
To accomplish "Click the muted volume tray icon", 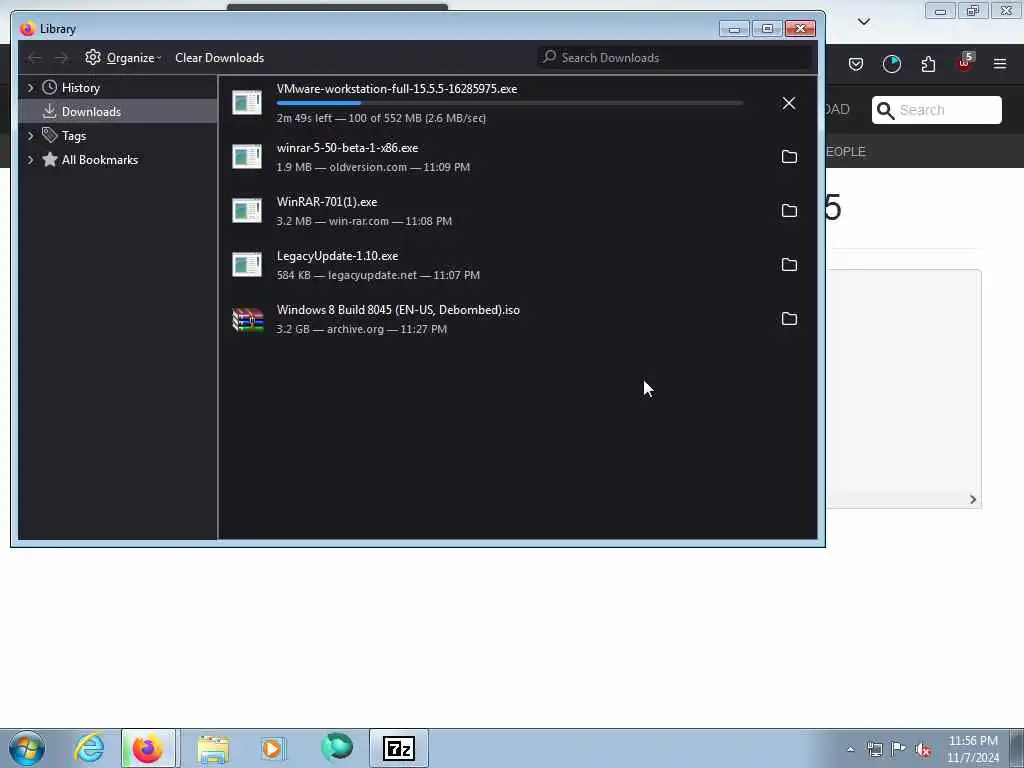I will point(923,750).
